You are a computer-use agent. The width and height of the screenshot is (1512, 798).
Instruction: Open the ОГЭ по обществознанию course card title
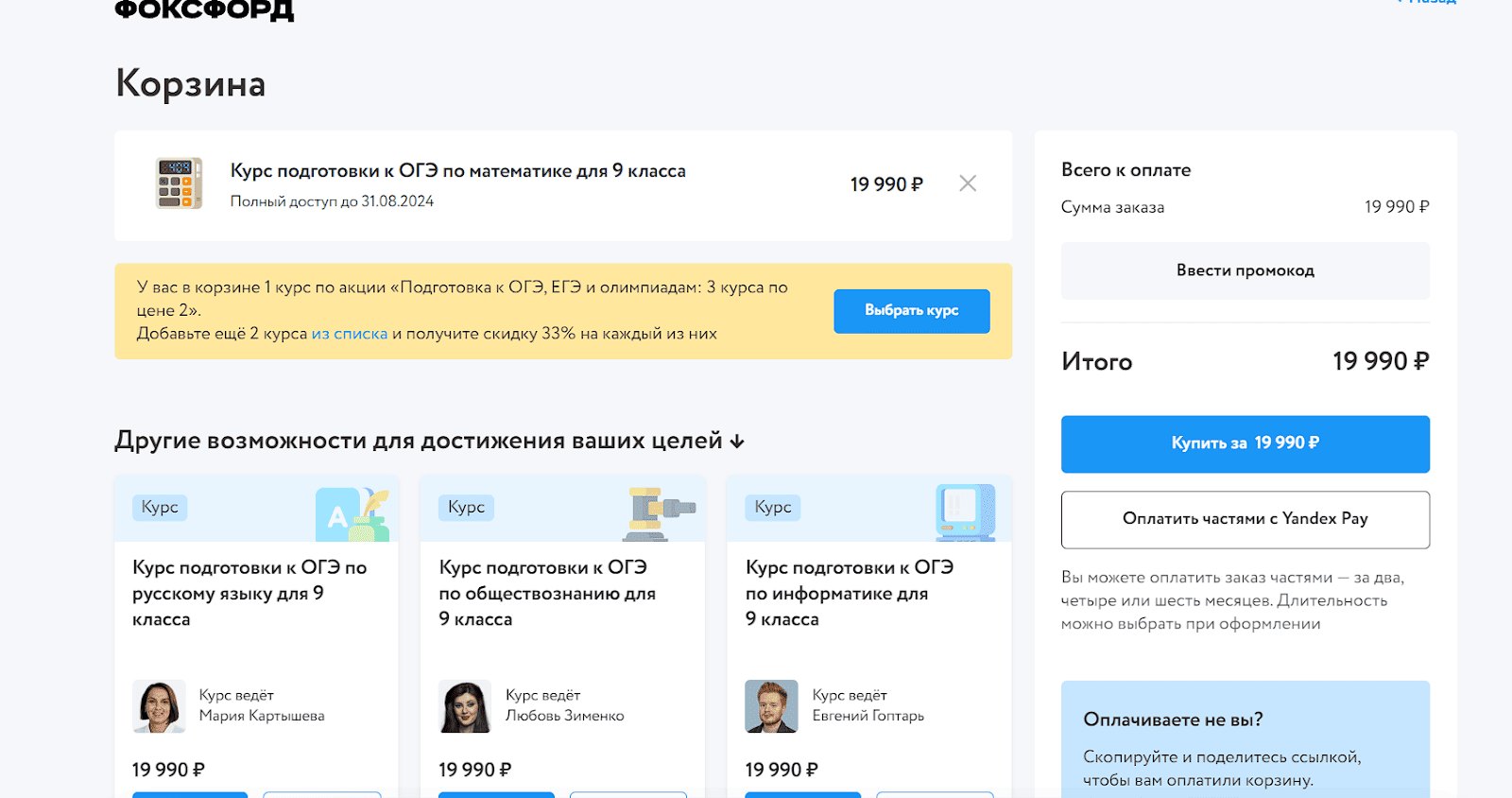click(547, 593)
